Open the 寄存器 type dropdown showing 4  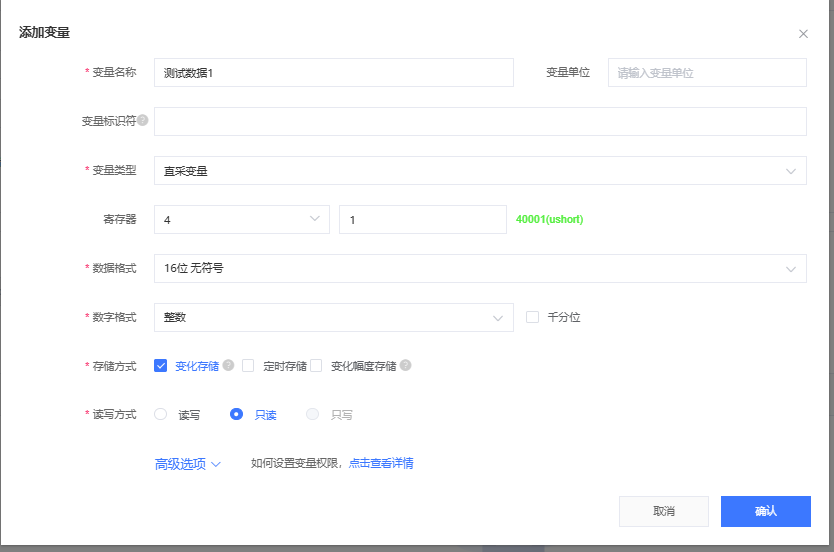coord(241,219)
